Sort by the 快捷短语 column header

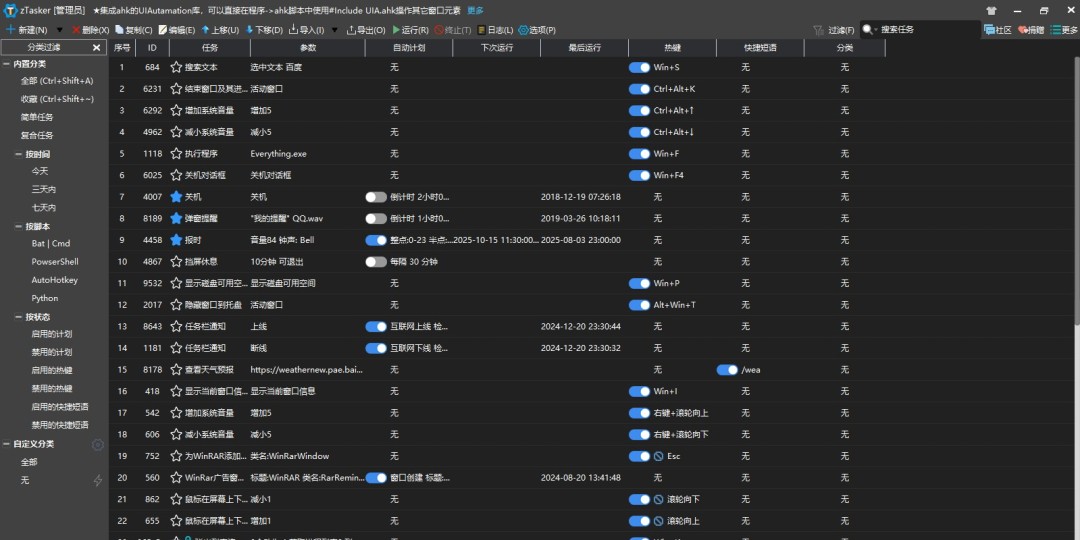coord(760,48)
